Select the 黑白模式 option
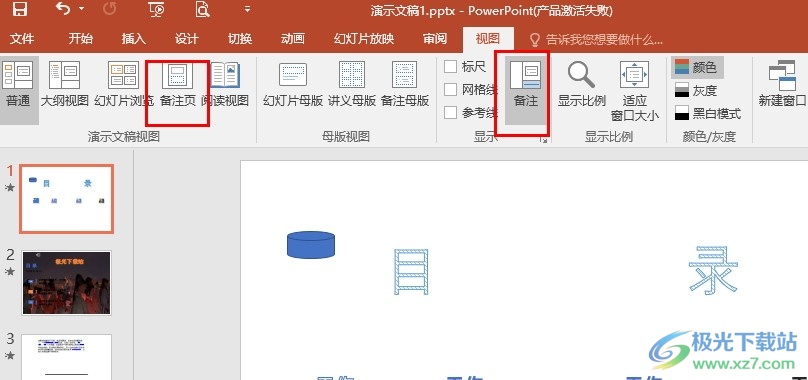Viewport: 808px width, 380px height. coord(708,113)
